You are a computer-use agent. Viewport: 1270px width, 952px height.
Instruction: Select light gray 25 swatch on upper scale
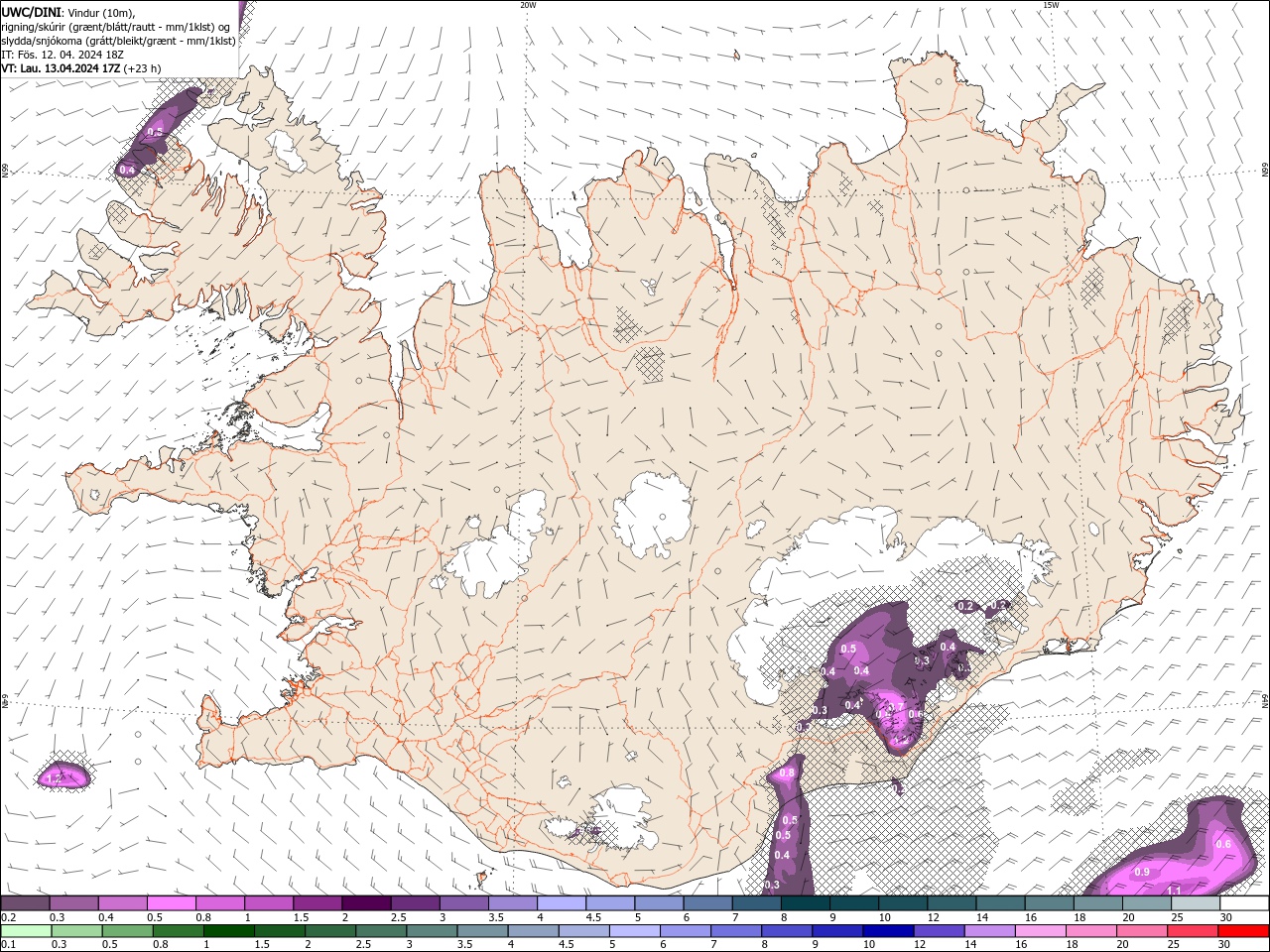(1194, 903)
